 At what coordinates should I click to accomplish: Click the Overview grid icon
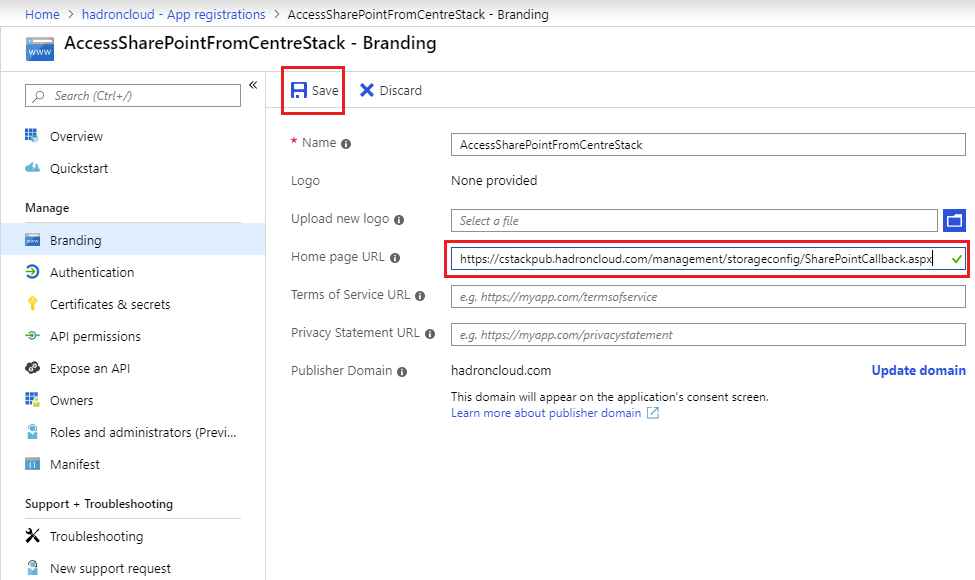click(x=32, y=136)
